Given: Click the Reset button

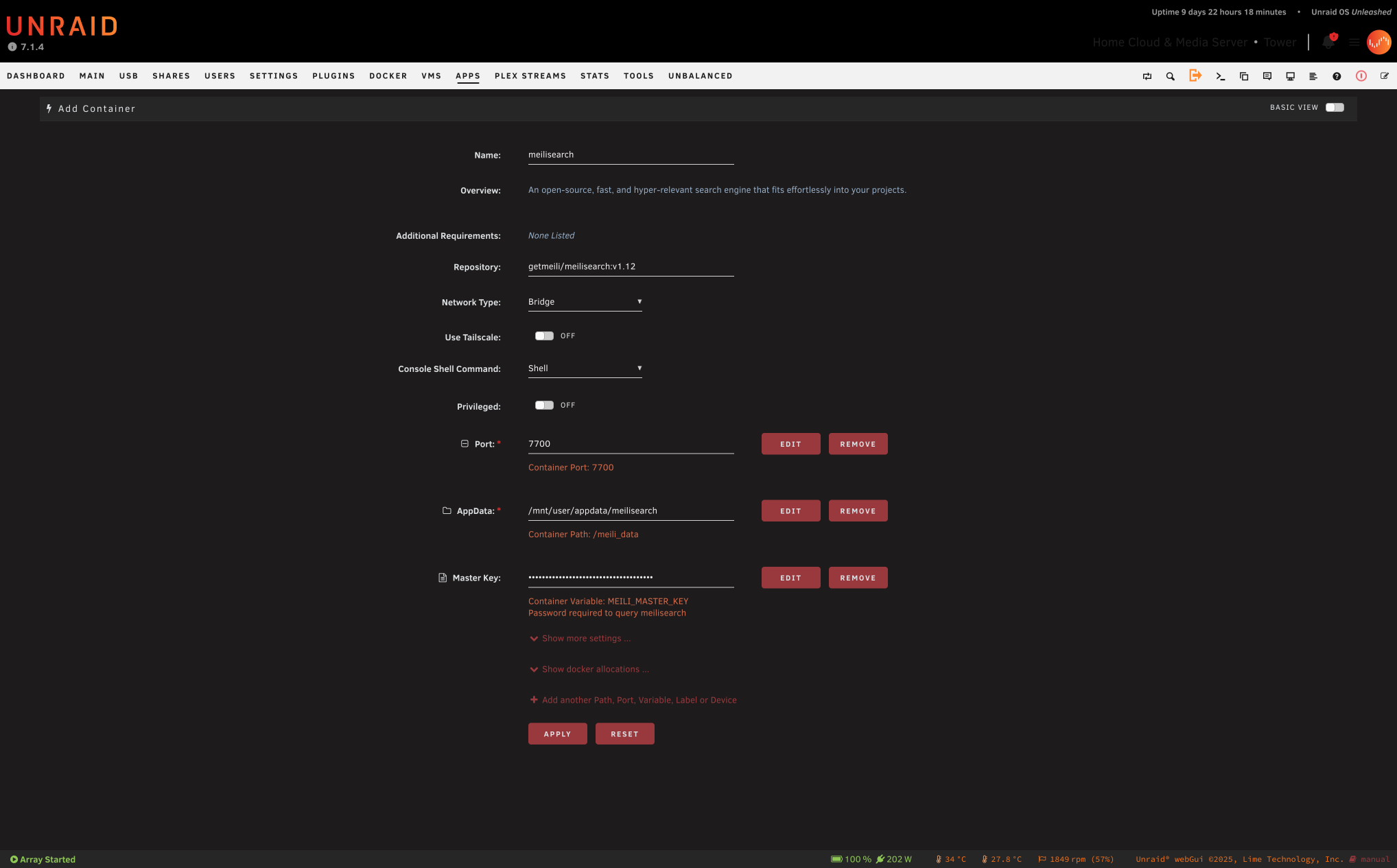Looking at the screenshot, I should point(625,734).
